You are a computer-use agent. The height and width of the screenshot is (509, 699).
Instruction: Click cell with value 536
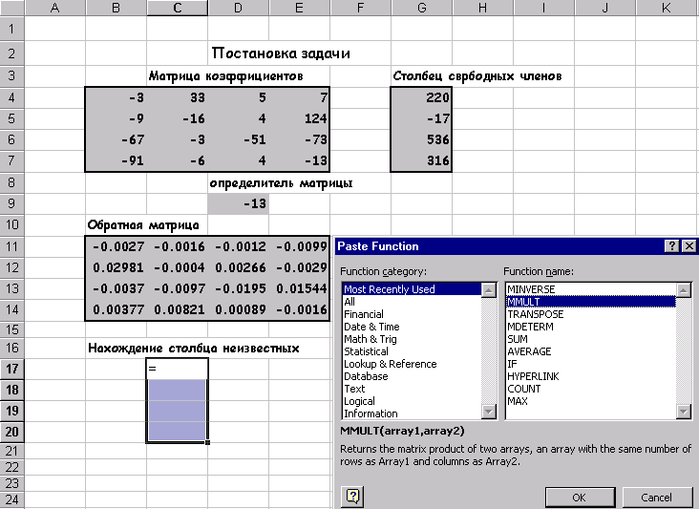click(422, 140)
